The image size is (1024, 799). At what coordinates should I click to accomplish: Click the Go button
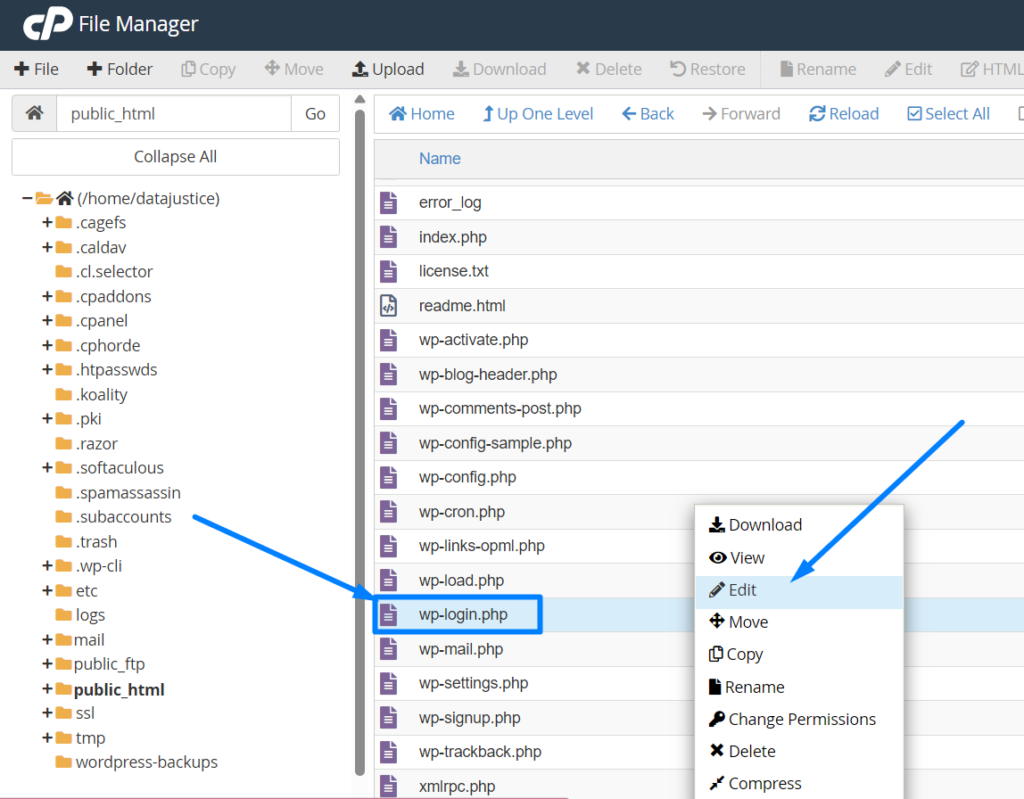coord(315,113)
